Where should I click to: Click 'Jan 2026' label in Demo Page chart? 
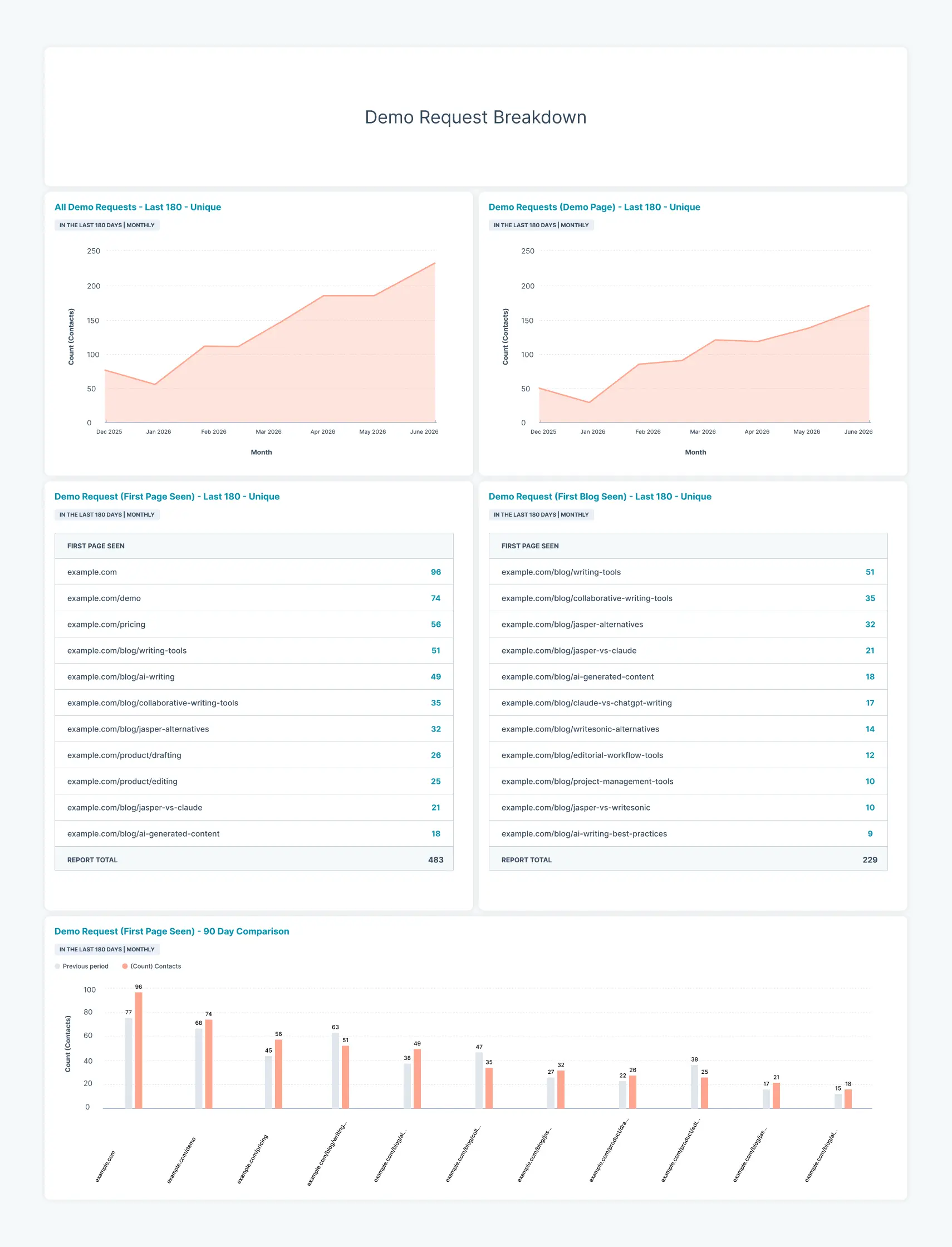coord(593,432)
